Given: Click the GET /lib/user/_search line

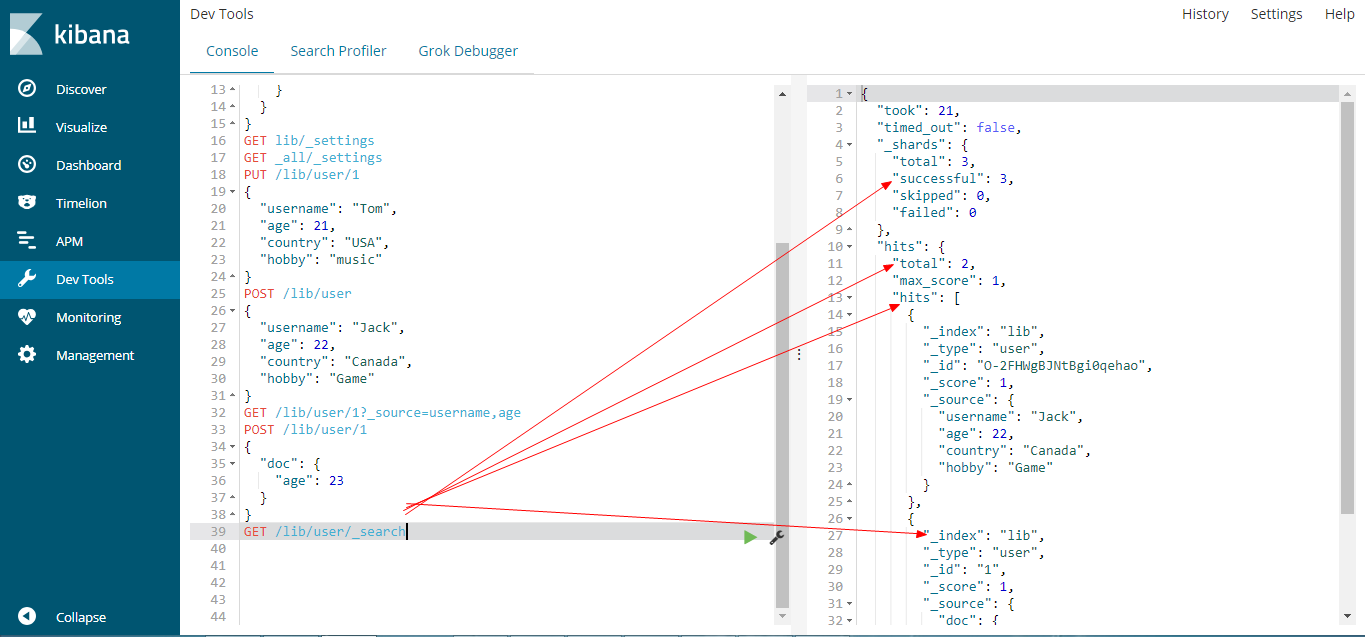Looking at the screenshot, I should pos(324,531).
